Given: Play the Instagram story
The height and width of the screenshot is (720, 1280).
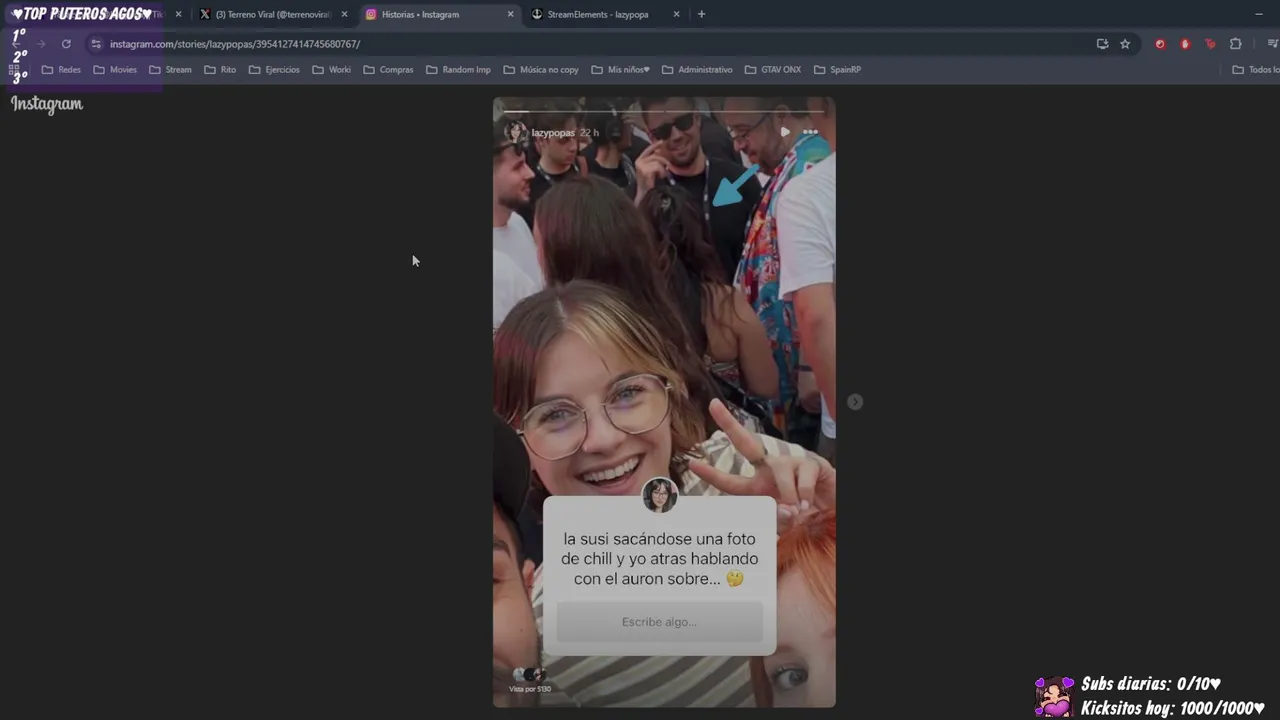Looking at the screenshot, I should [785, 132].
